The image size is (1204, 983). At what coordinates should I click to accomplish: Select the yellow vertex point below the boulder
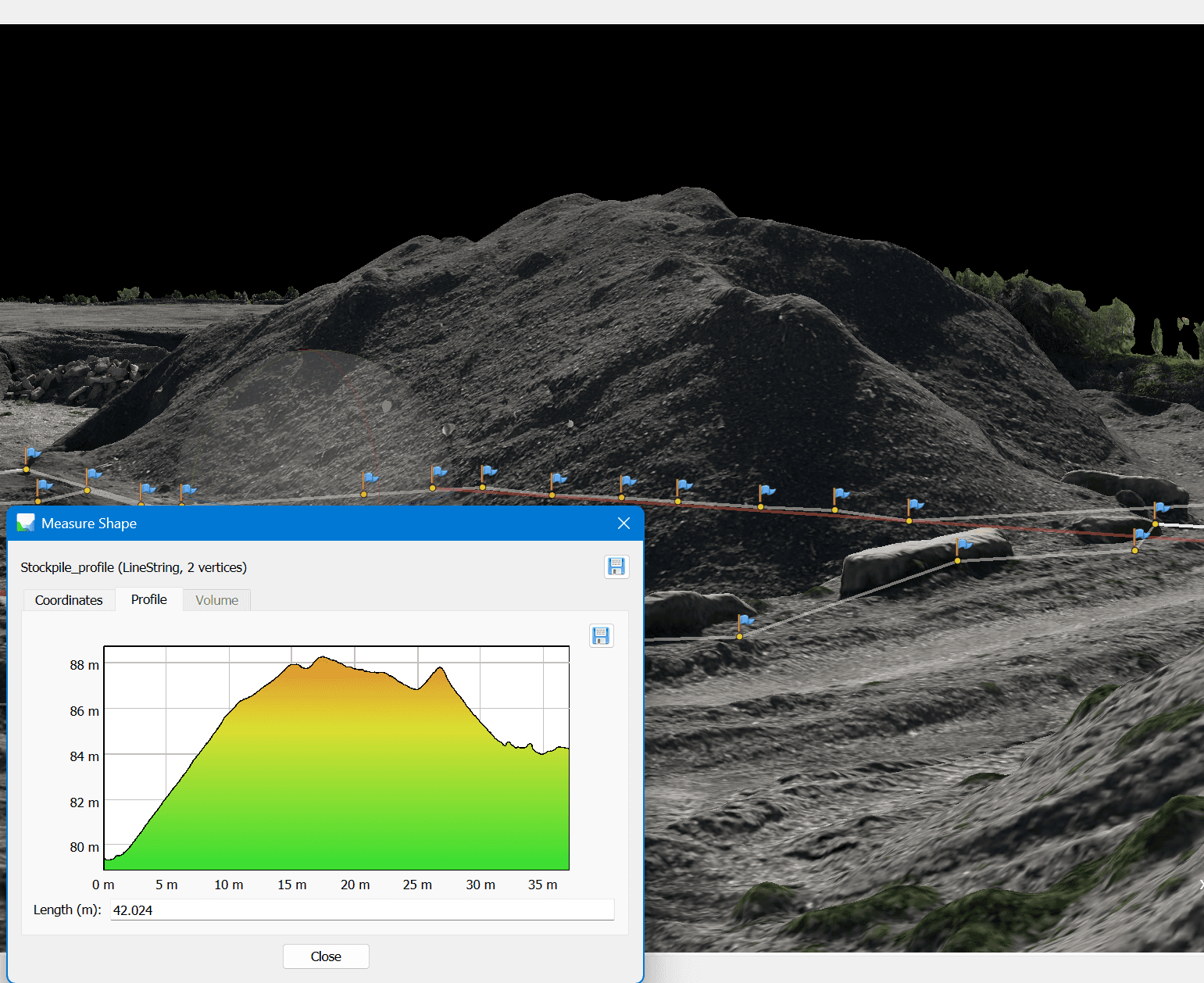(x=957, y=560)
